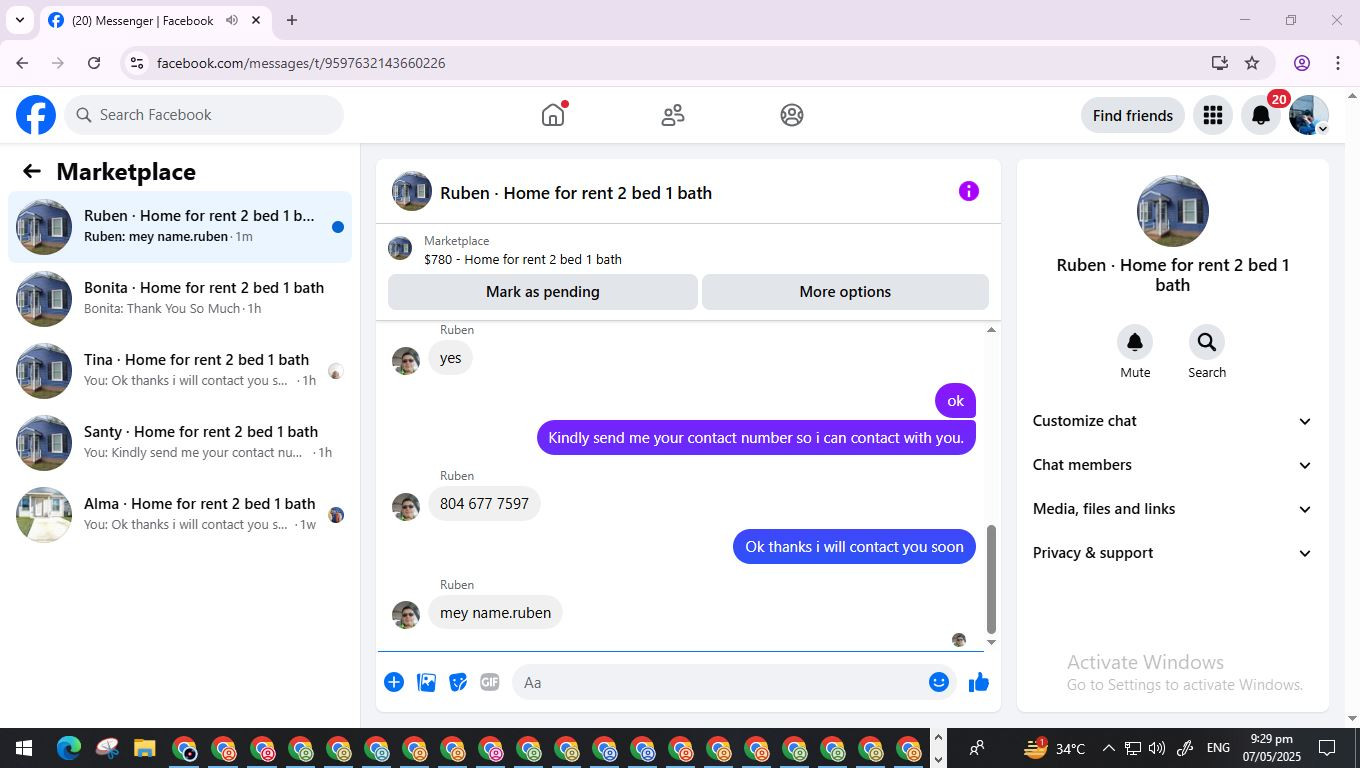Click the chat scrollbar up arrow
This screenshot has width=1360, height=768.
click(x=991, y=330)
